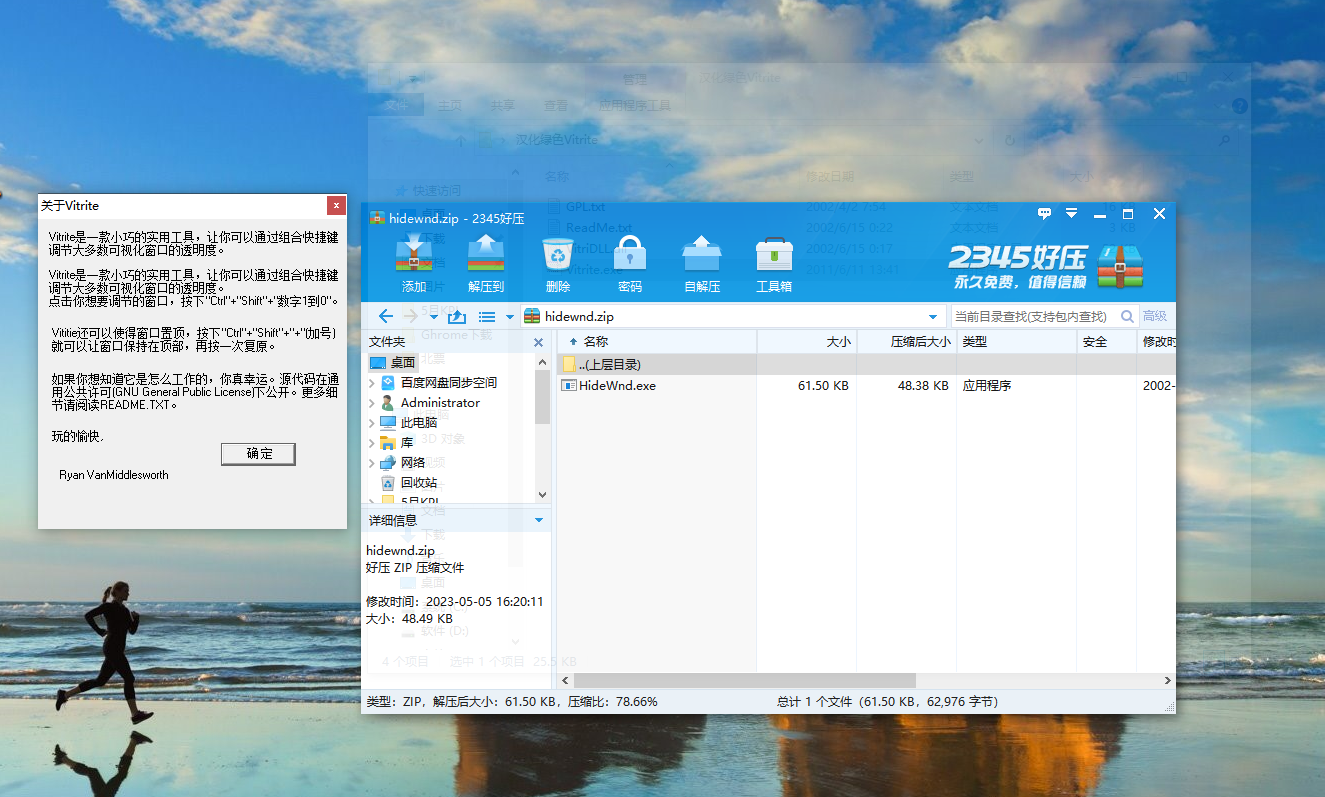Click the feedback speech bubble icon in title bar
This screenshot has width=1325, height=797.
pyautogui.click(x=1045, y=214)
